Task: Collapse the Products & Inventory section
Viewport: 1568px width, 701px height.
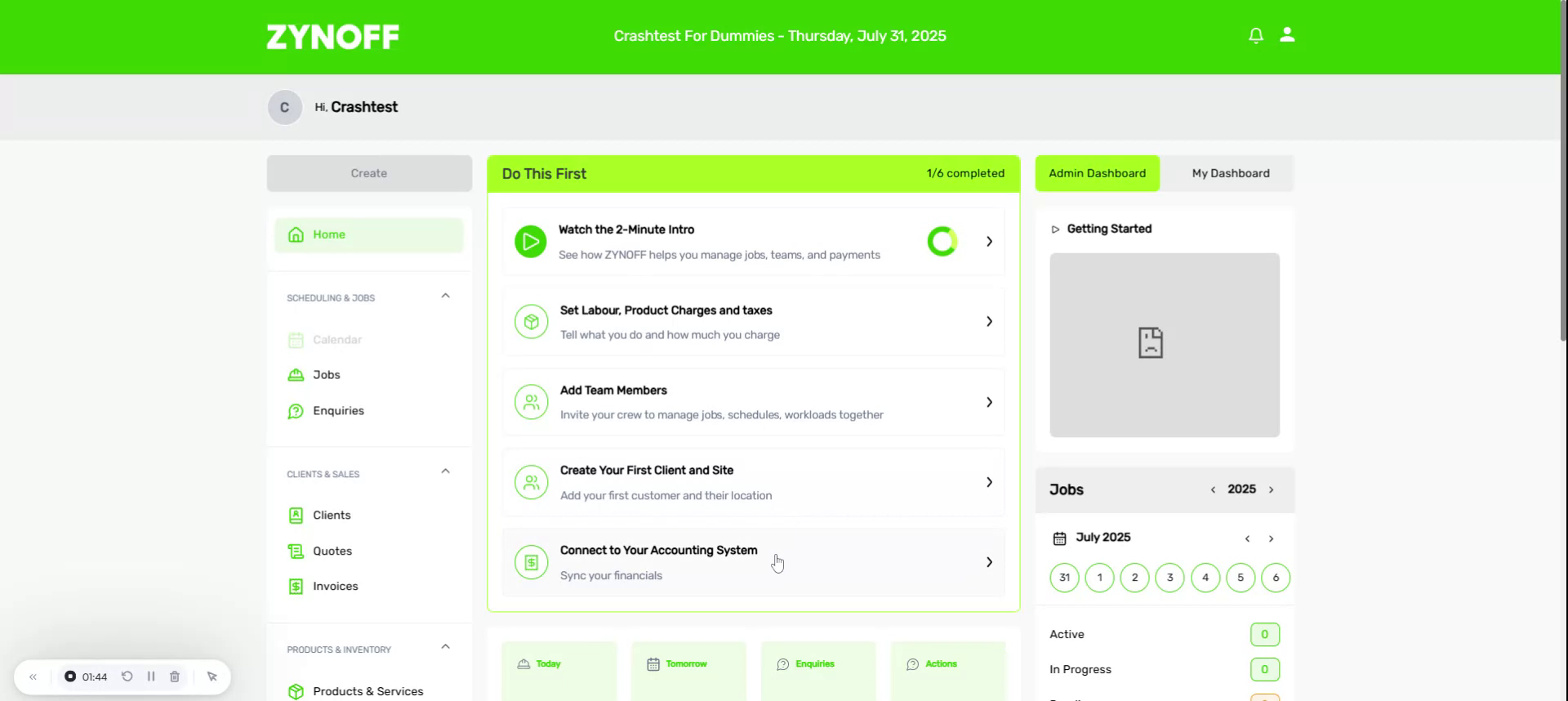Action: coord(445,647)
